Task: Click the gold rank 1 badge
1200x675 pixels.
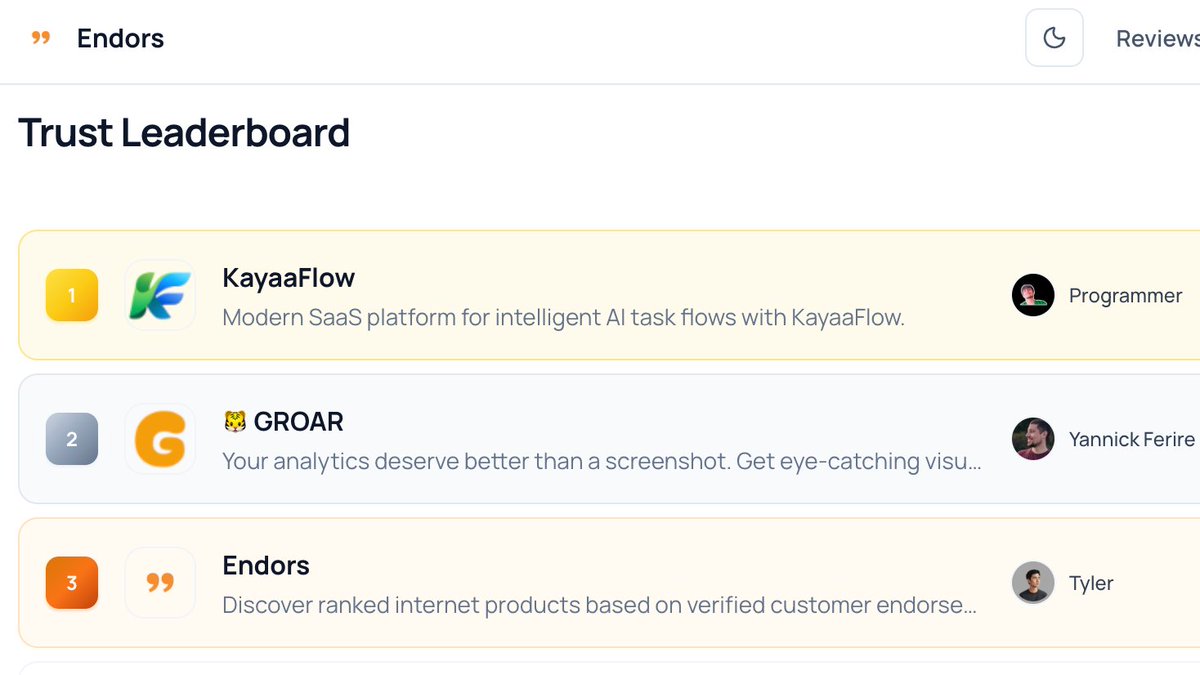Action: (72, 295)
